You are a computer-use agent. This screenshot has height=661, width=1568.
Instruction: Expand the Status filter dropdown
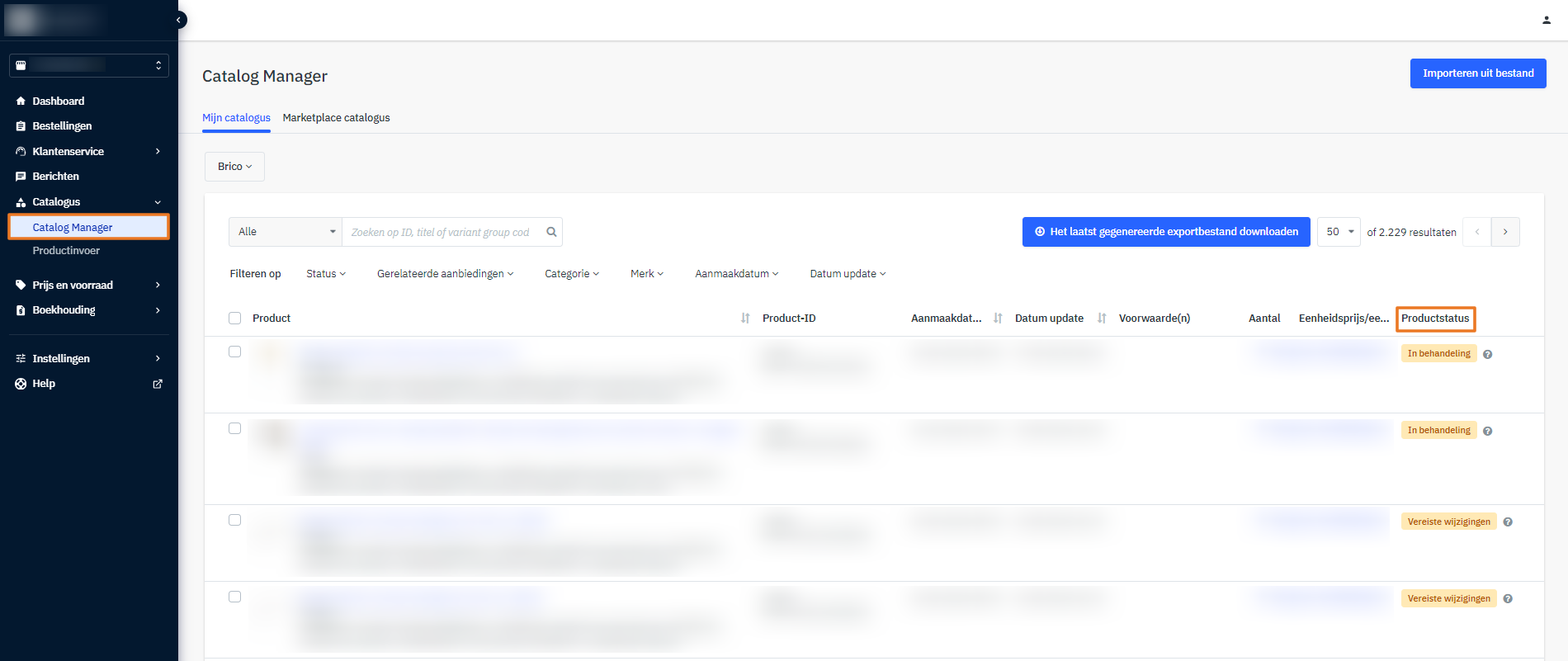pos(326,274)
